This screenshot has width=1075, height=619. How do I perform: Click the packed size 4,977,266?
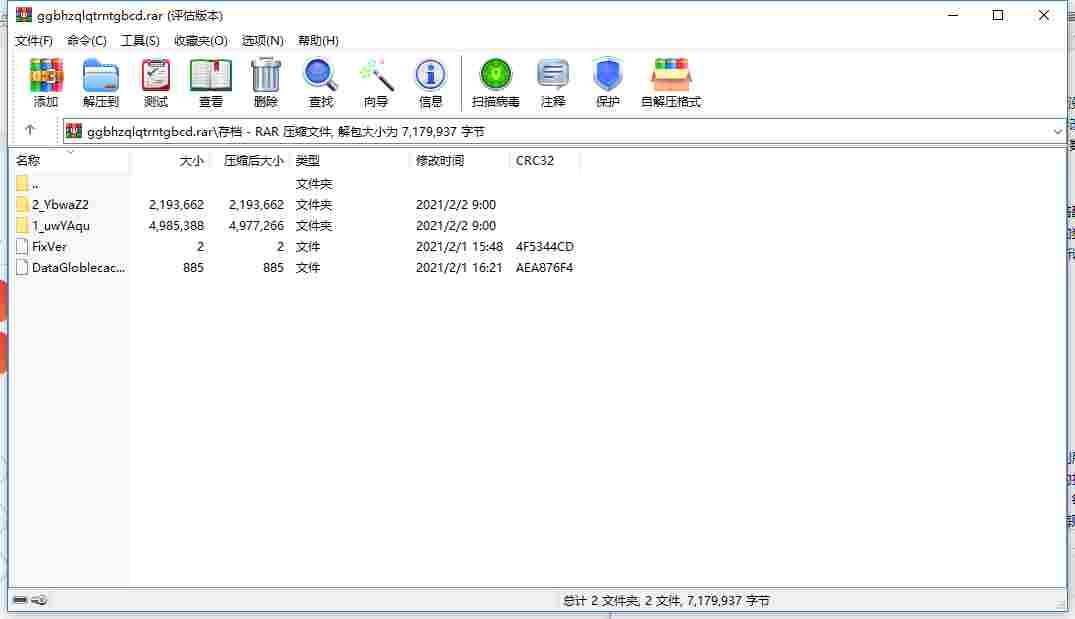tap(256, 226)
